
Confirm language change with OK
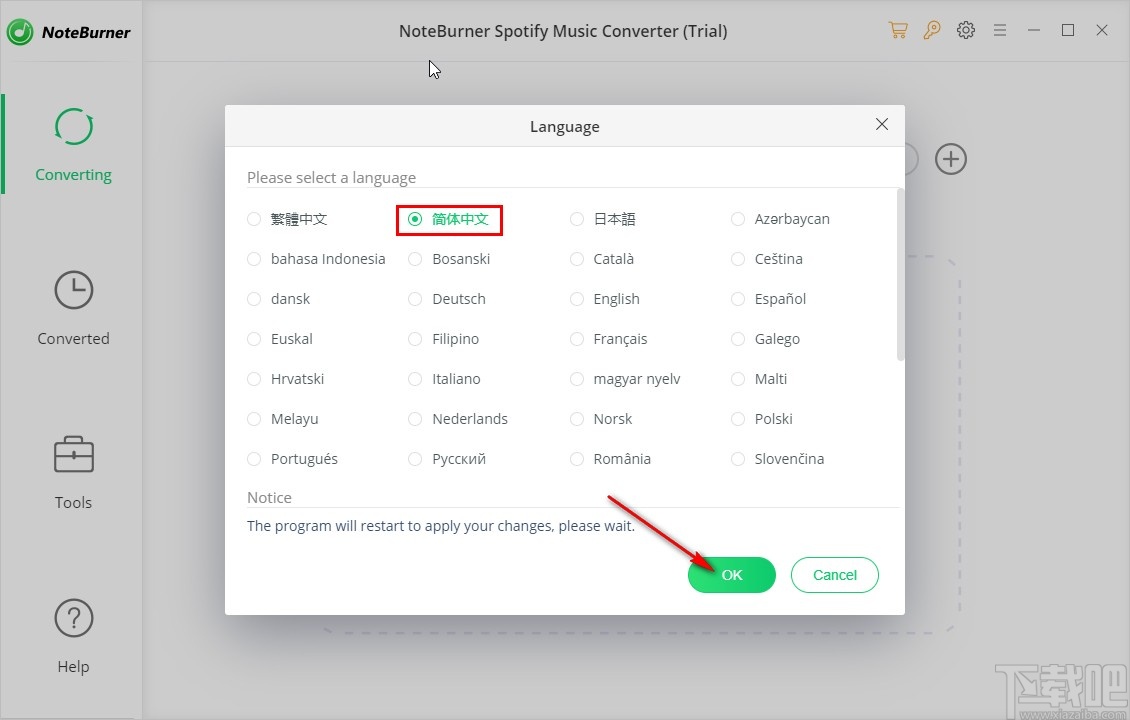tap(731, 574)
